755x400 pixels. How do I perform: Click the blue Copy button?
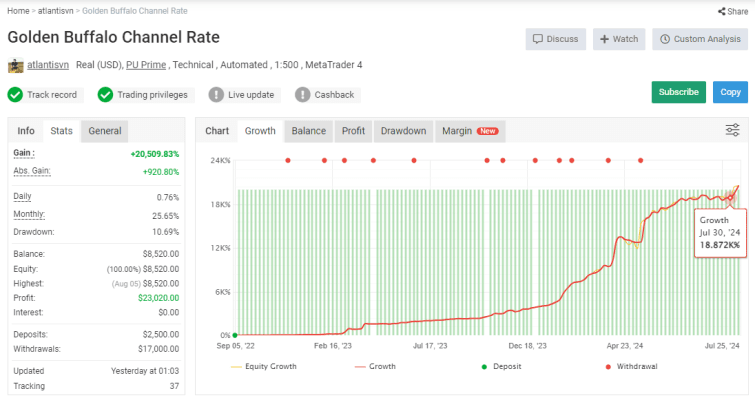pyautogui.click(x=730, y=92)
